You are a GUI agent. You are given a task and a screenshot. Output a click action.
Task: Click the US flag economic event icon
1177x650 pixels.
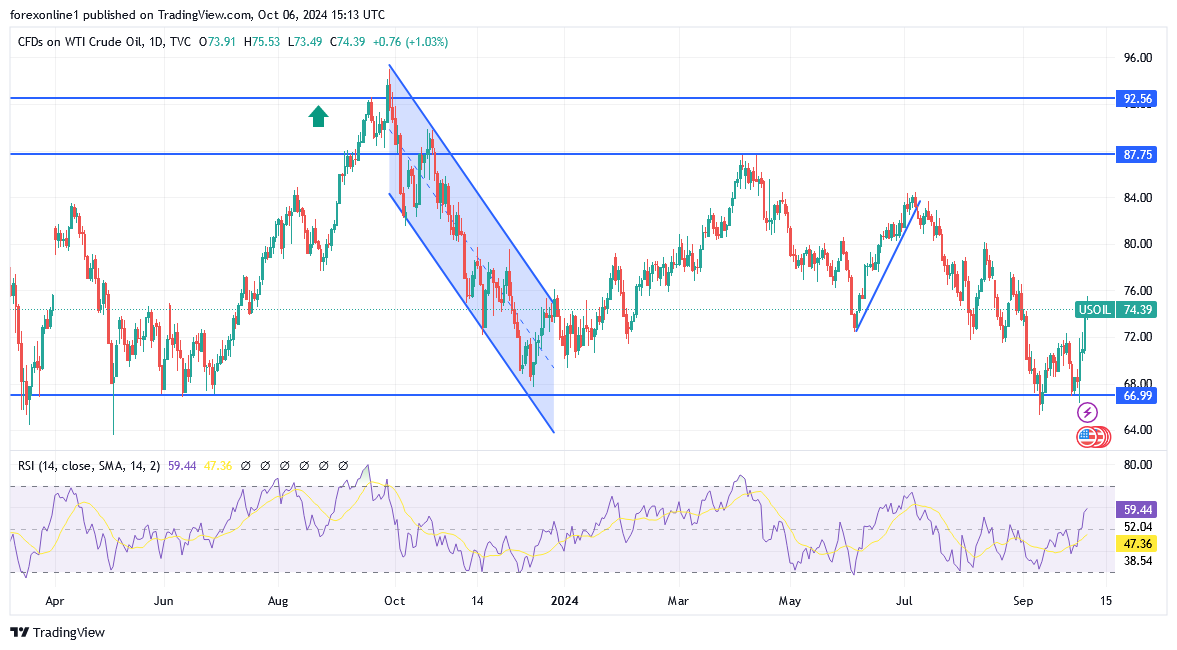tap(1086, 437)
